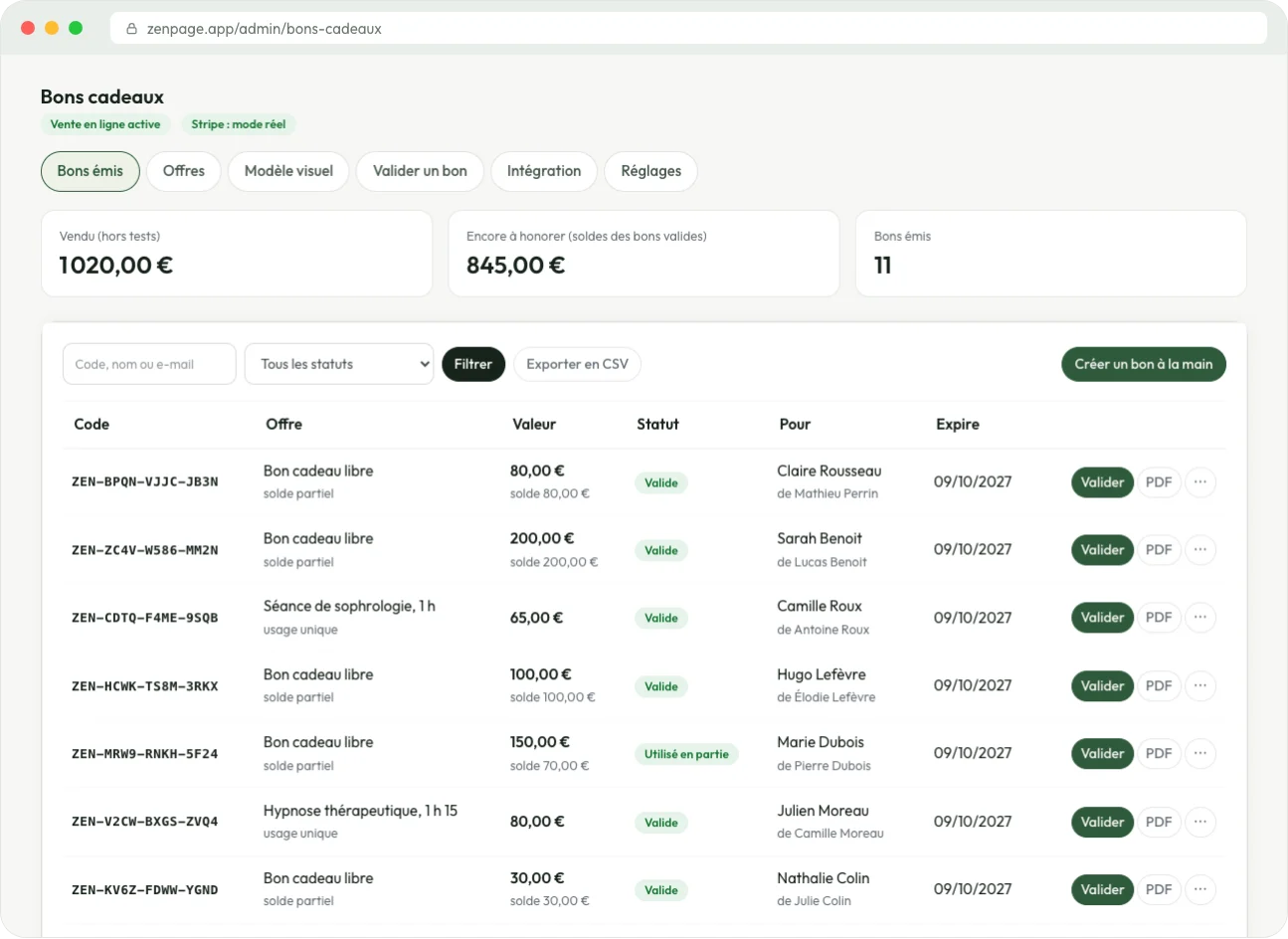Open the Tous les statuts dropdown

339,364
